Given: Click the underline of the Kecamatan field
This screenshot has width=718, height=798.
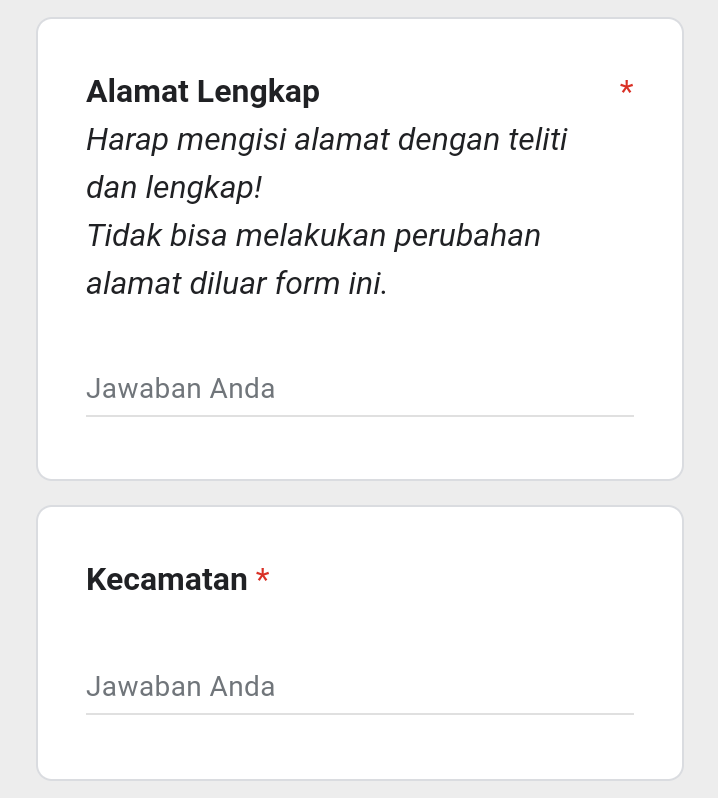Looking at the screenshot, I should point(359,713).
